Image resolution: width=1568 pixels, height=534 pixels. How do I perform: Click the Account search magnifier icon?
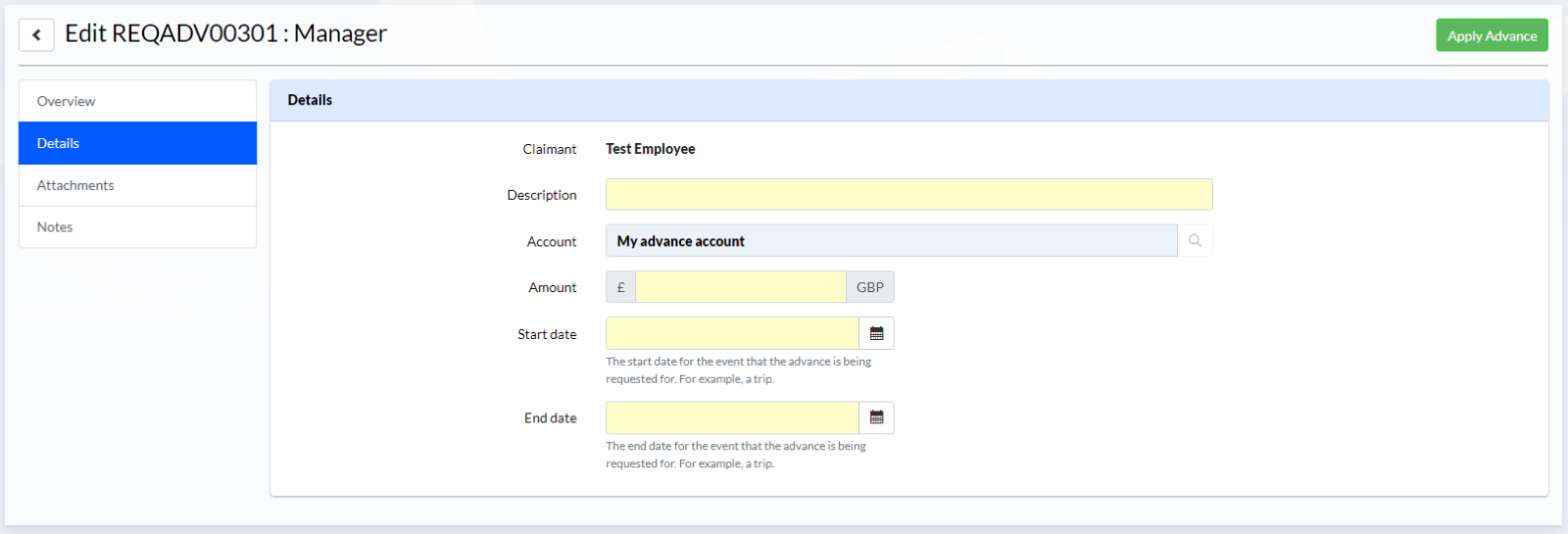(x=1195, y=240)
